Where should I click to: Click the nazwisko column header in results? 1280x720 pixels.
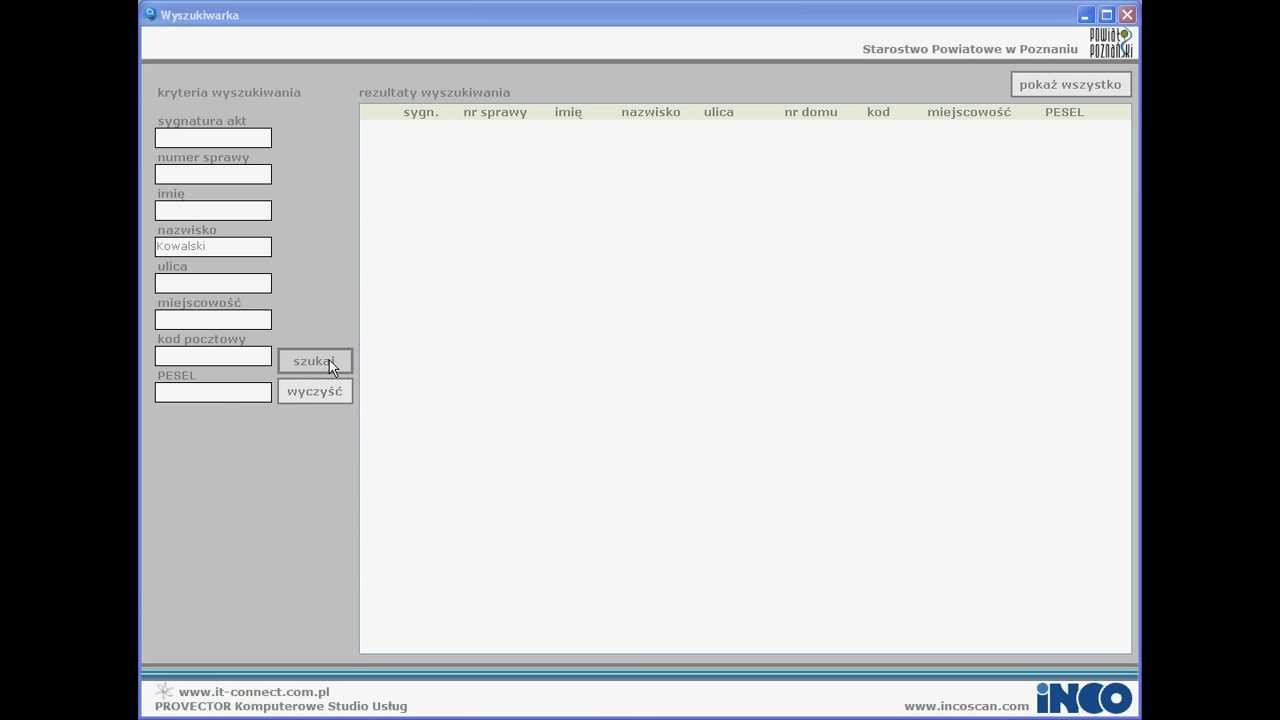point(651,112)
